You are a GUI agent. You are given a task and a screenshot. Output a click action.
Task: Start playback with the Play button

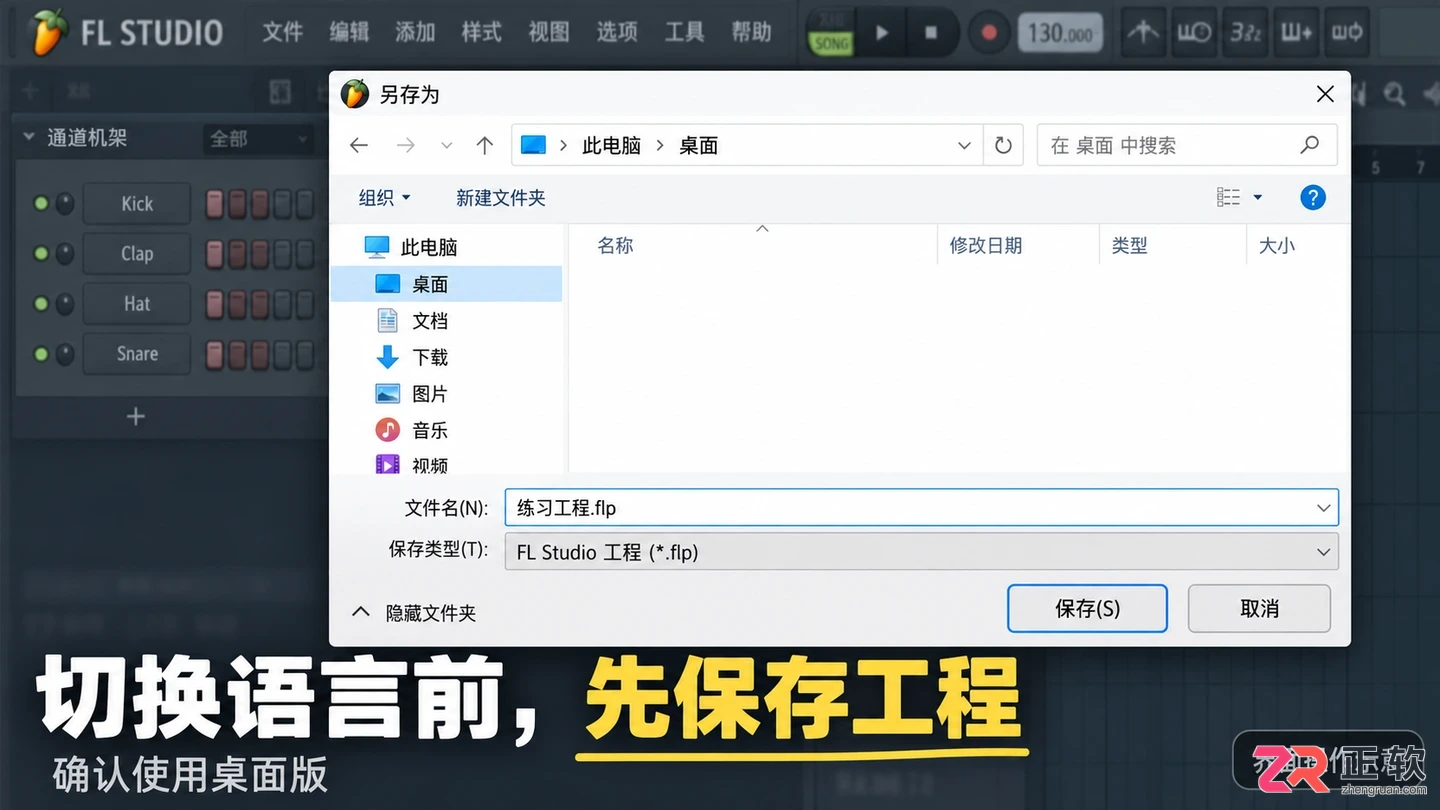[881, 33]
